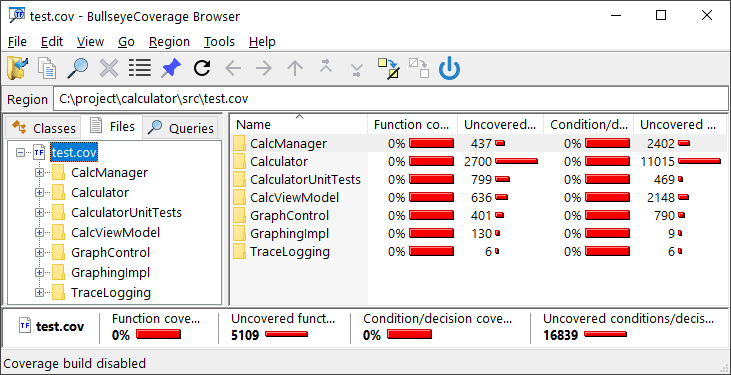Click the Coverage build disabled status text
731x375 pixels.
(x=75, y=363)
